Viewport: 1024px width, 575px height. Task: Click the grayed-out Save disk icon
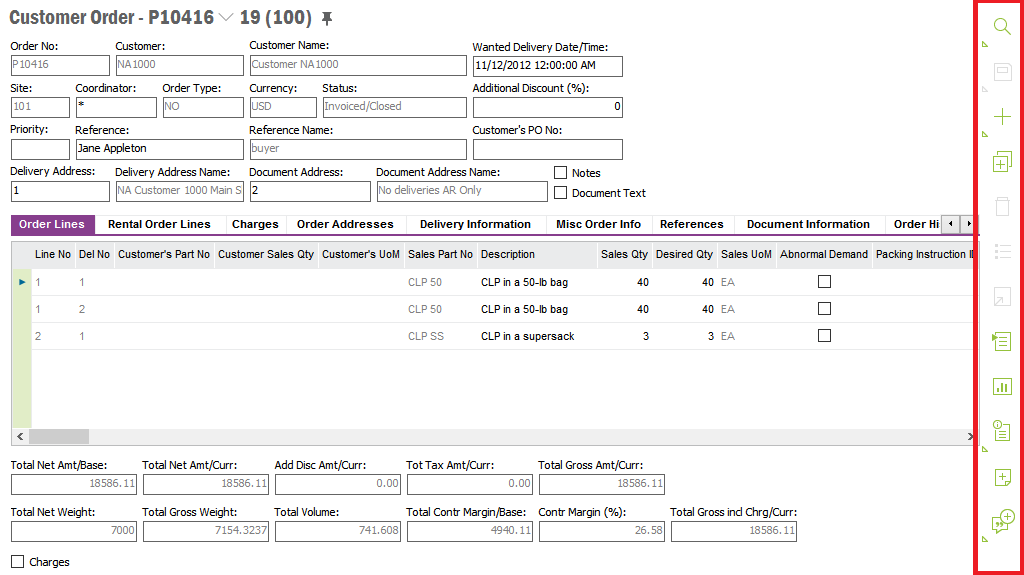(x=1001, y=72)
